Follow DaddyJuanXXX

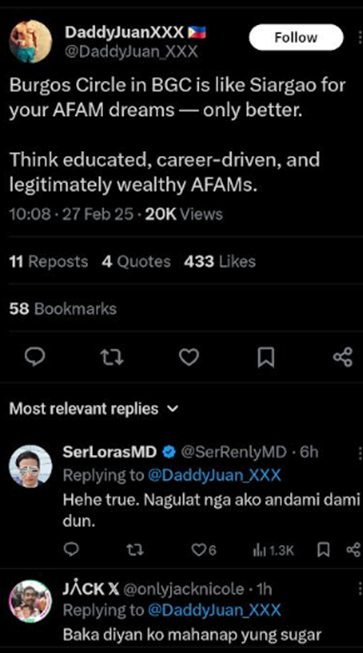coord(296,37)
